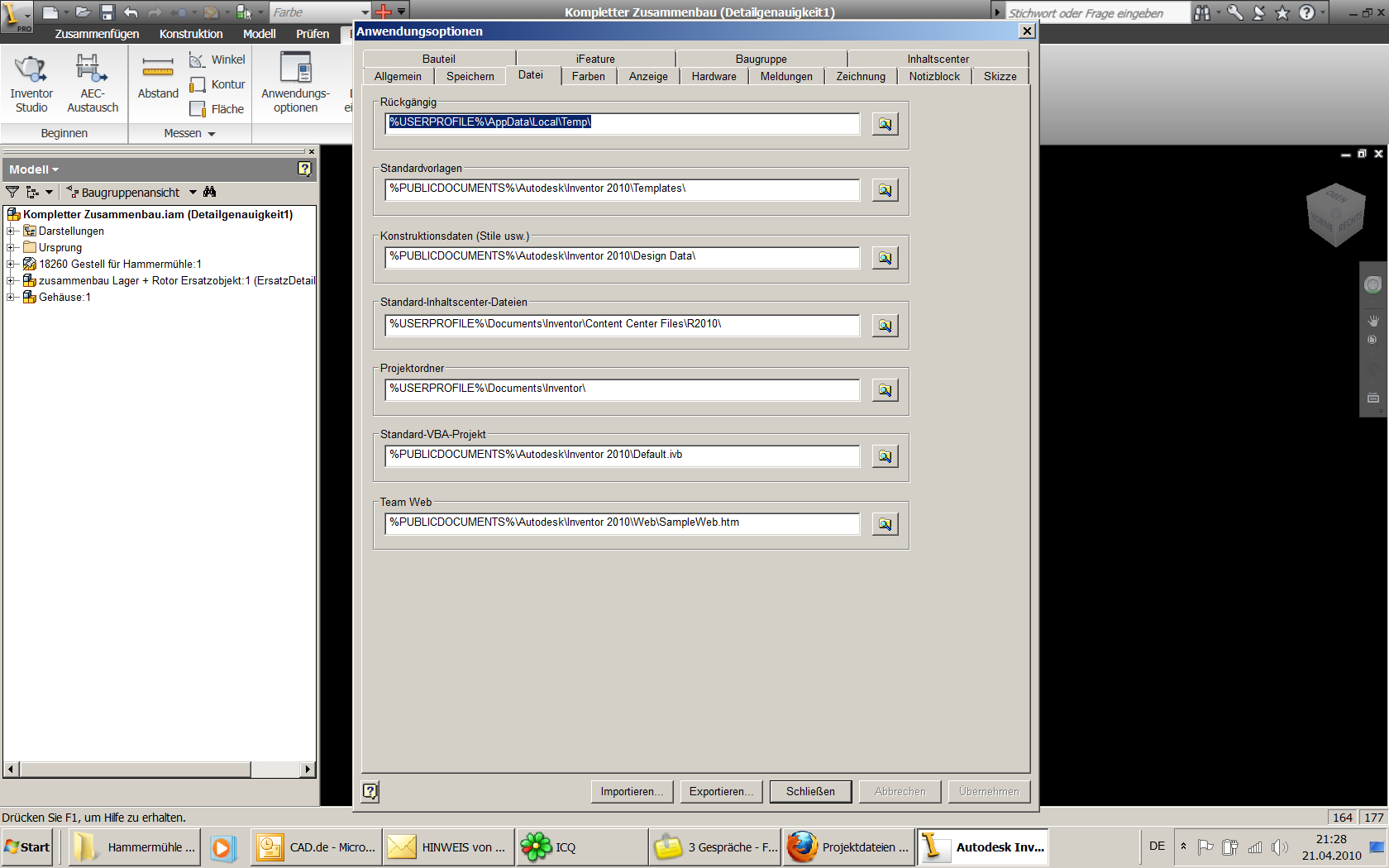Click the key icon in the top bar

point(1235,12)
